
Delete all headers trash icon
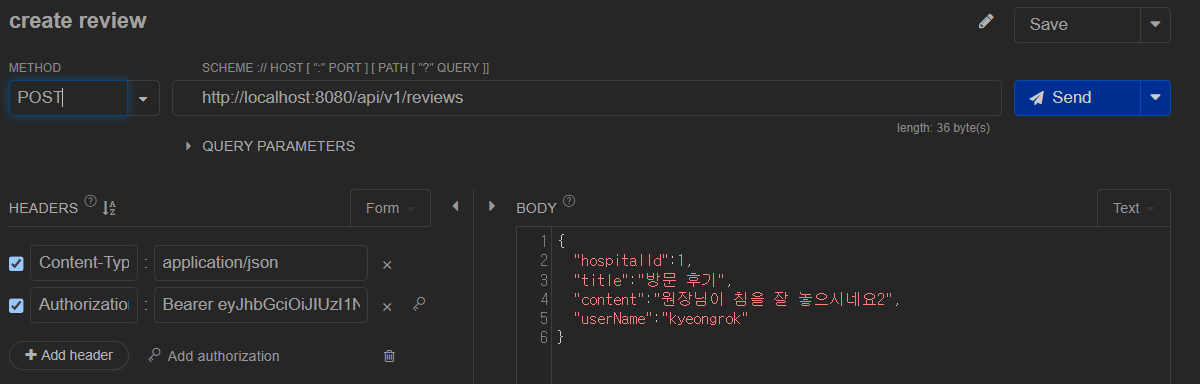[x=389, y=356]
